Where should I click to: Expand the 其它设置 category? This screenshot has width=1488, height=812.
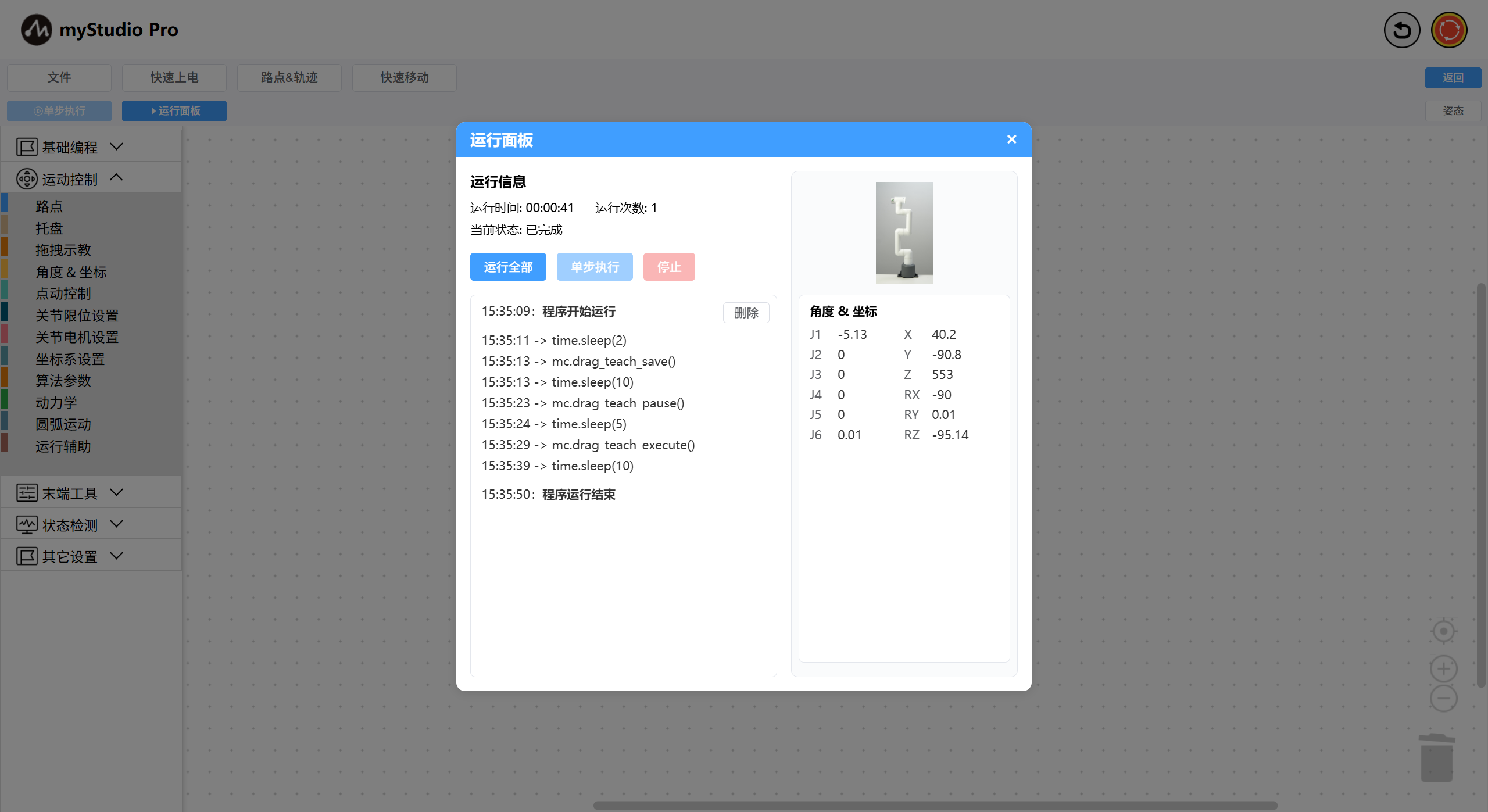(116, 556)
